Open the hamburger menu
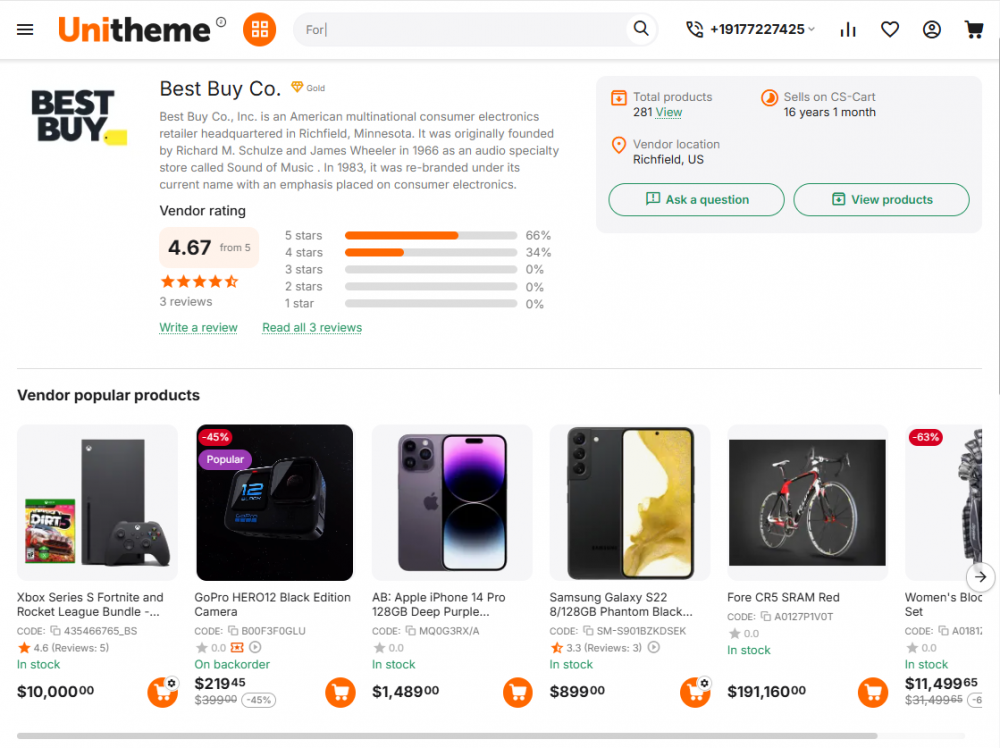The image size is (1000, 748). click(x=25, y=30)
